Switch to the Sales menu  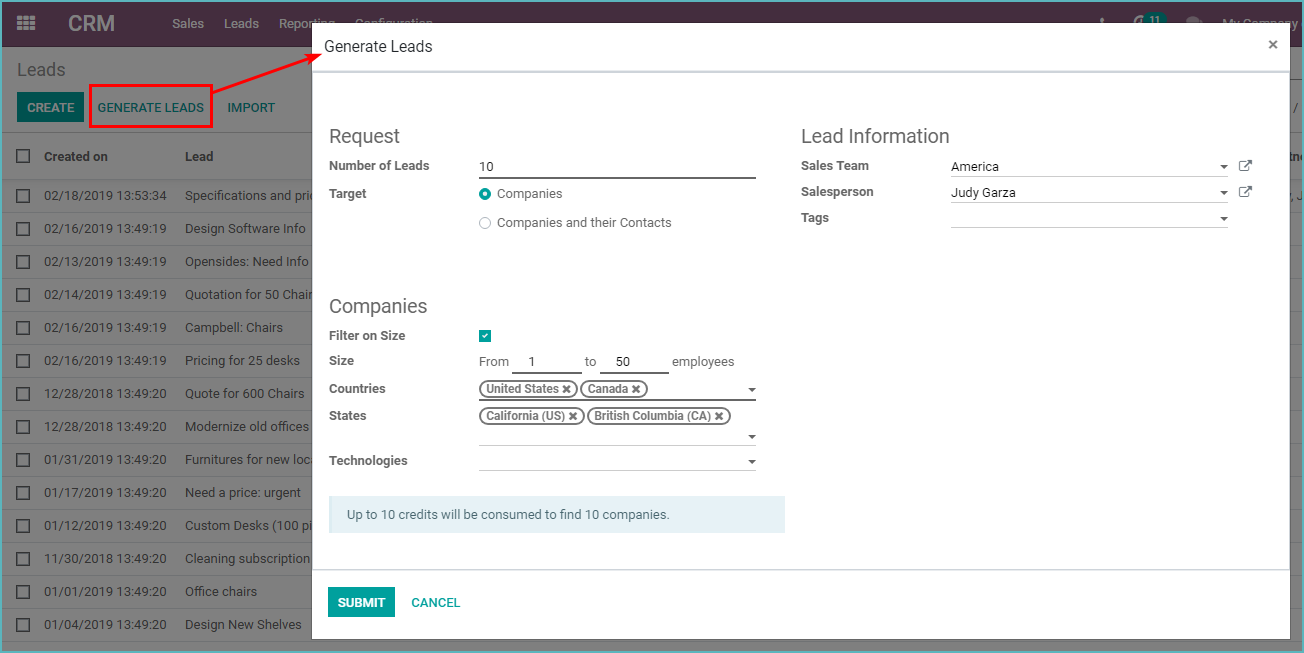click(188, 23)
